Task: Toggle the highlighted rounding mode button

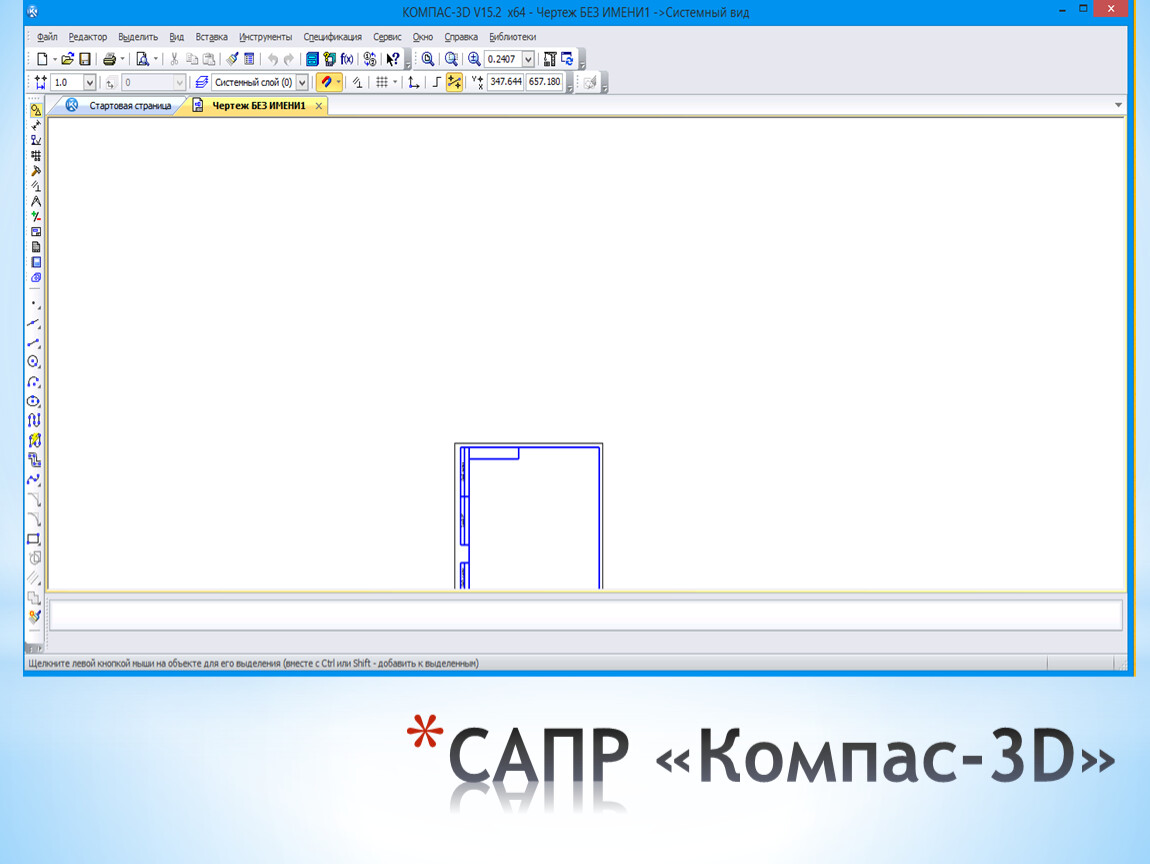Action: coord(454,82)
